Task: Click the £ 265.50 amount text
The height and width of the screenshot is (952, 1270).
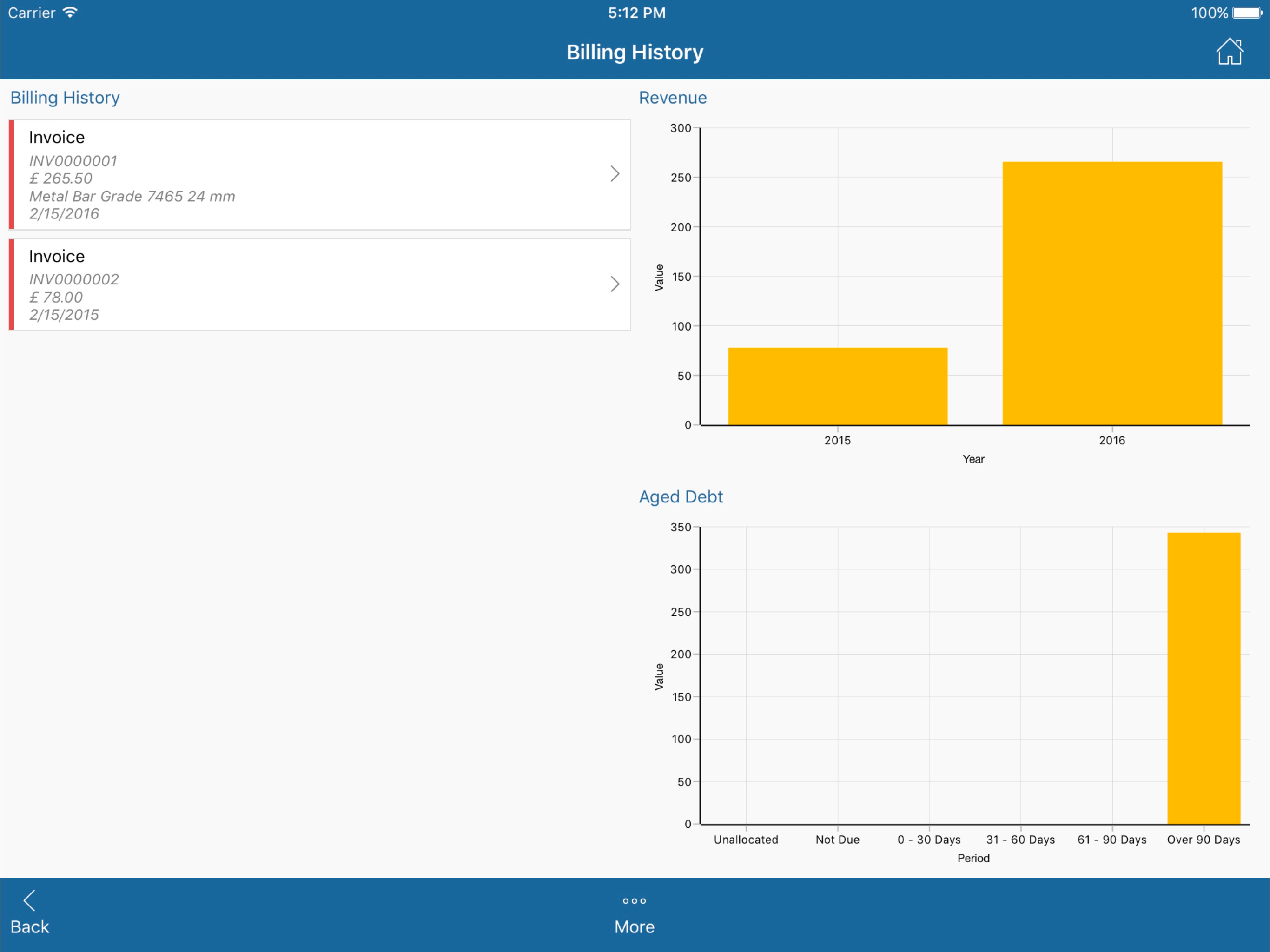Action: pyautogui.click(x=61, y=178)
